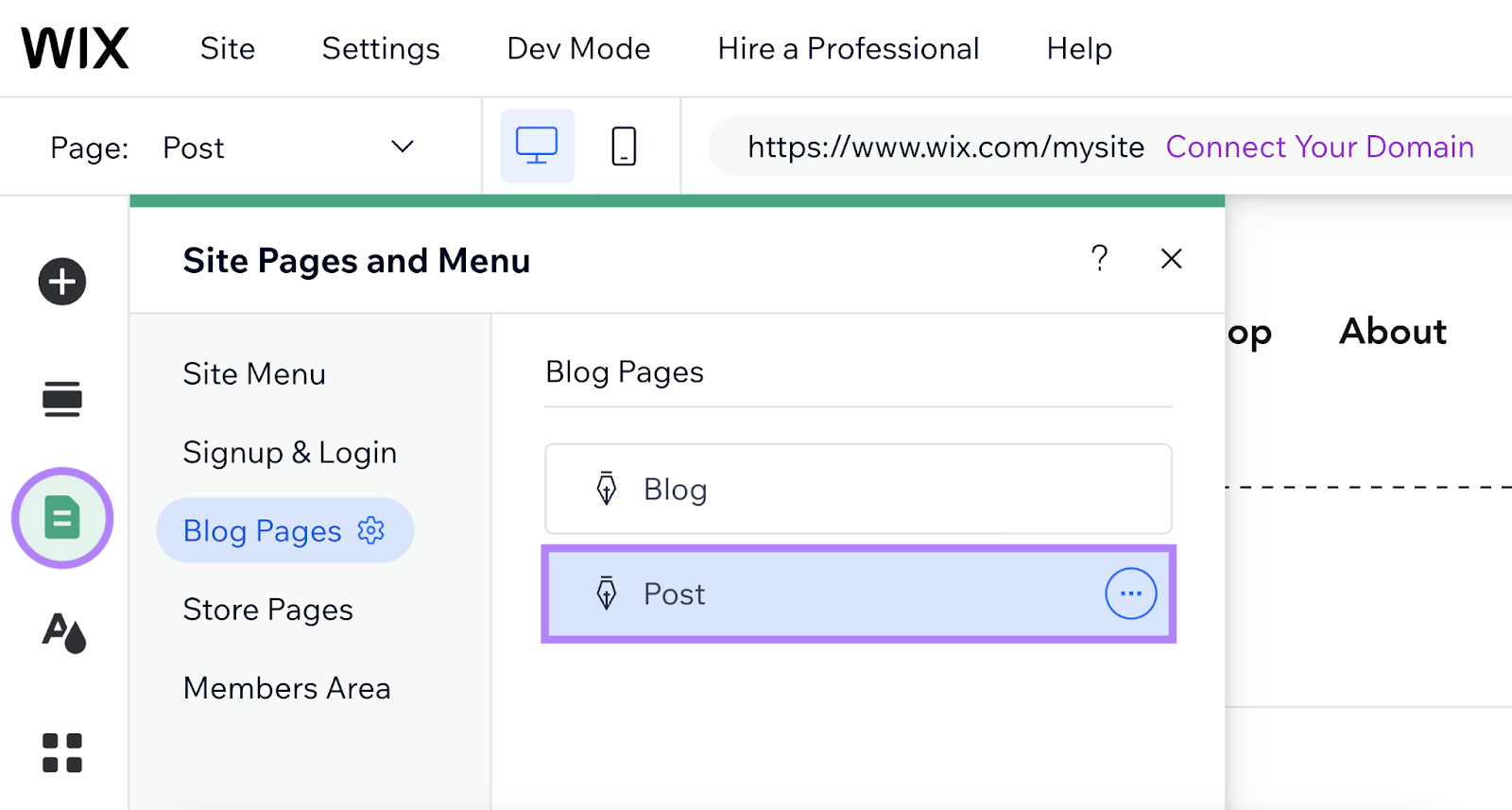Image resolution: width=1512 pixels, height=810 pixels.
Task: Open the Site menu
Action: coord(228,48)
